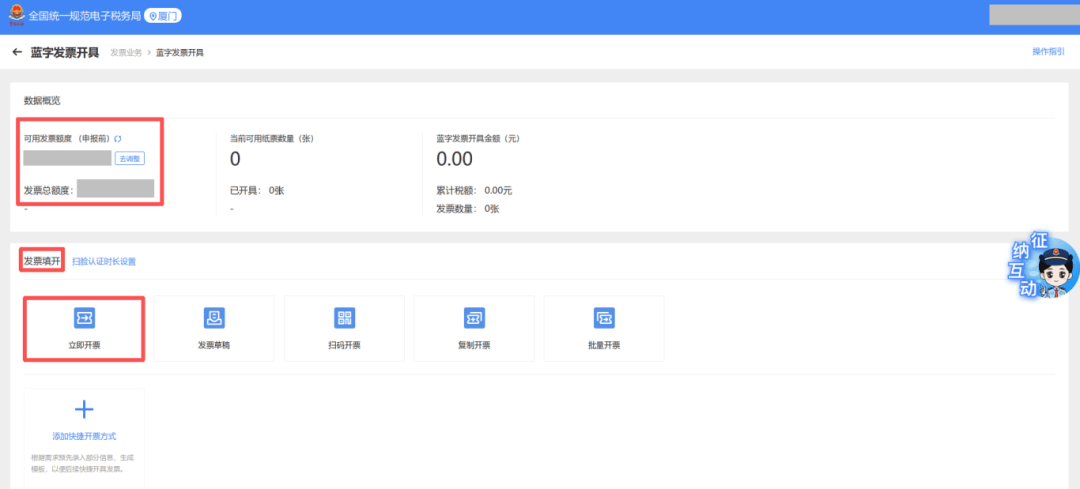The width and height of the screenshot is (1080, 489).
Task: Switch to the 发票填开 tab
Action: click(x=42, y=261)
